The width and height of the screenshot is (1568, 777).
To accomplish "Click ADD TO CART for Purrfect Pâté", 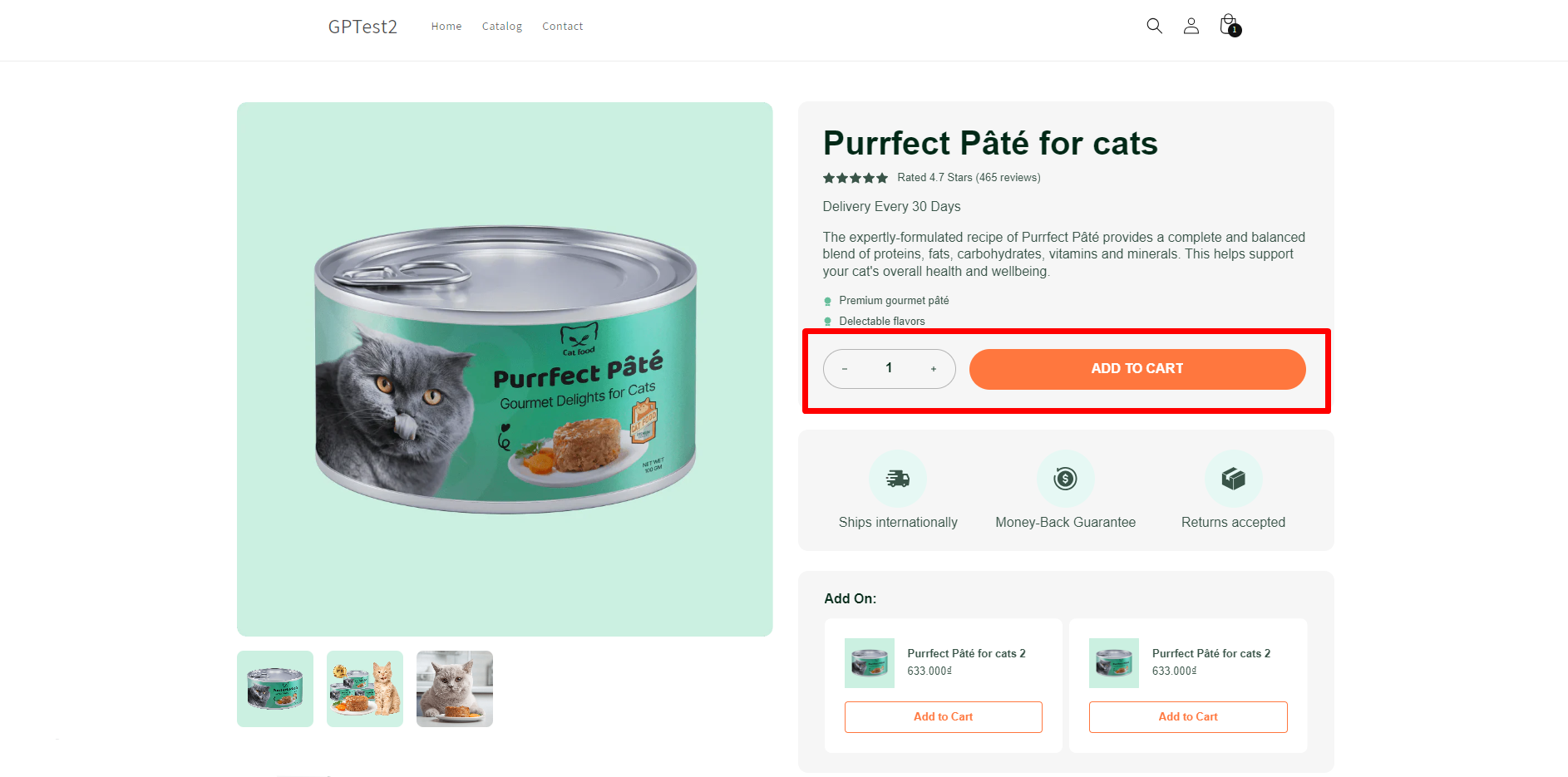I will pos(1137,368).
